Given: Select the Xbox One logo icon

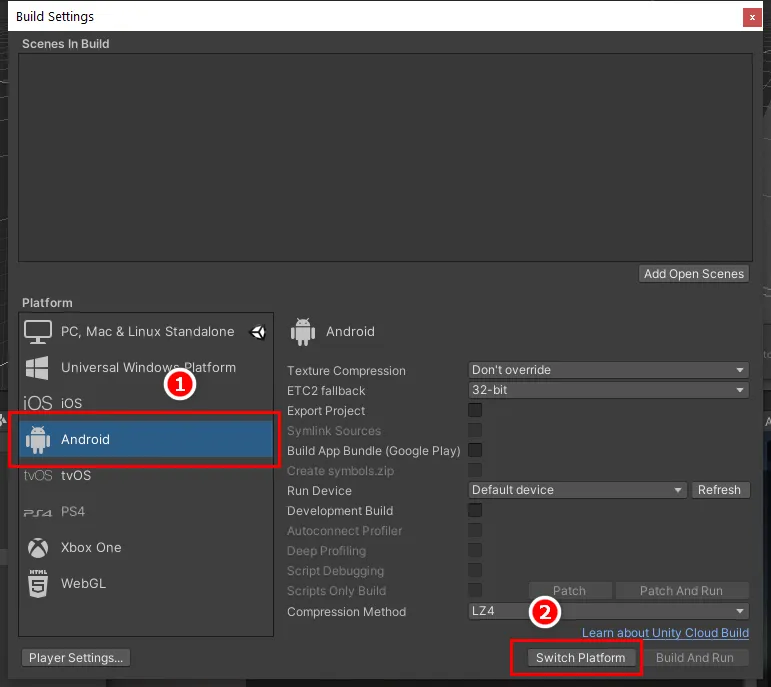Looking at the screenshot, I should pos(38,548).
